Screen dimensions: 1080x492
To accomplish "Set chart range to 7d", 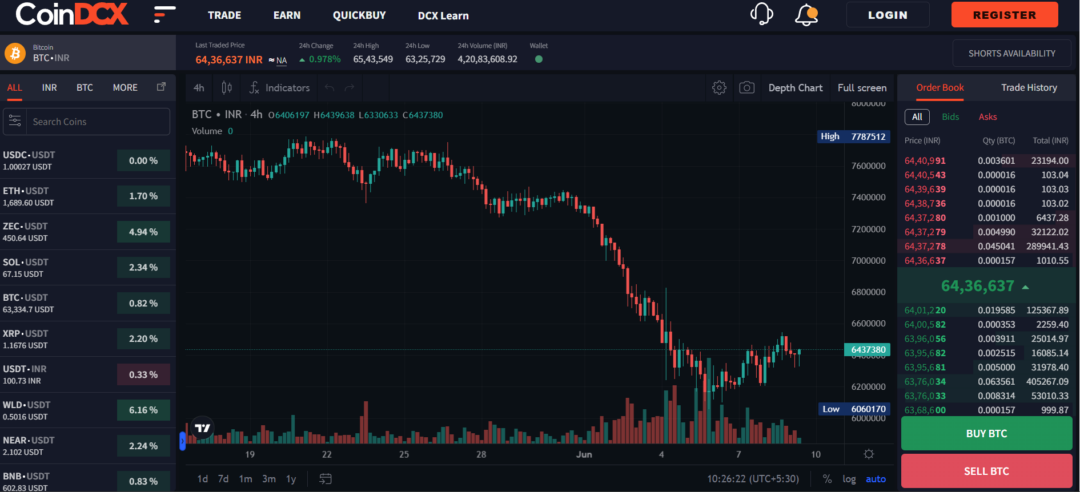I will (x=223, y=479).
